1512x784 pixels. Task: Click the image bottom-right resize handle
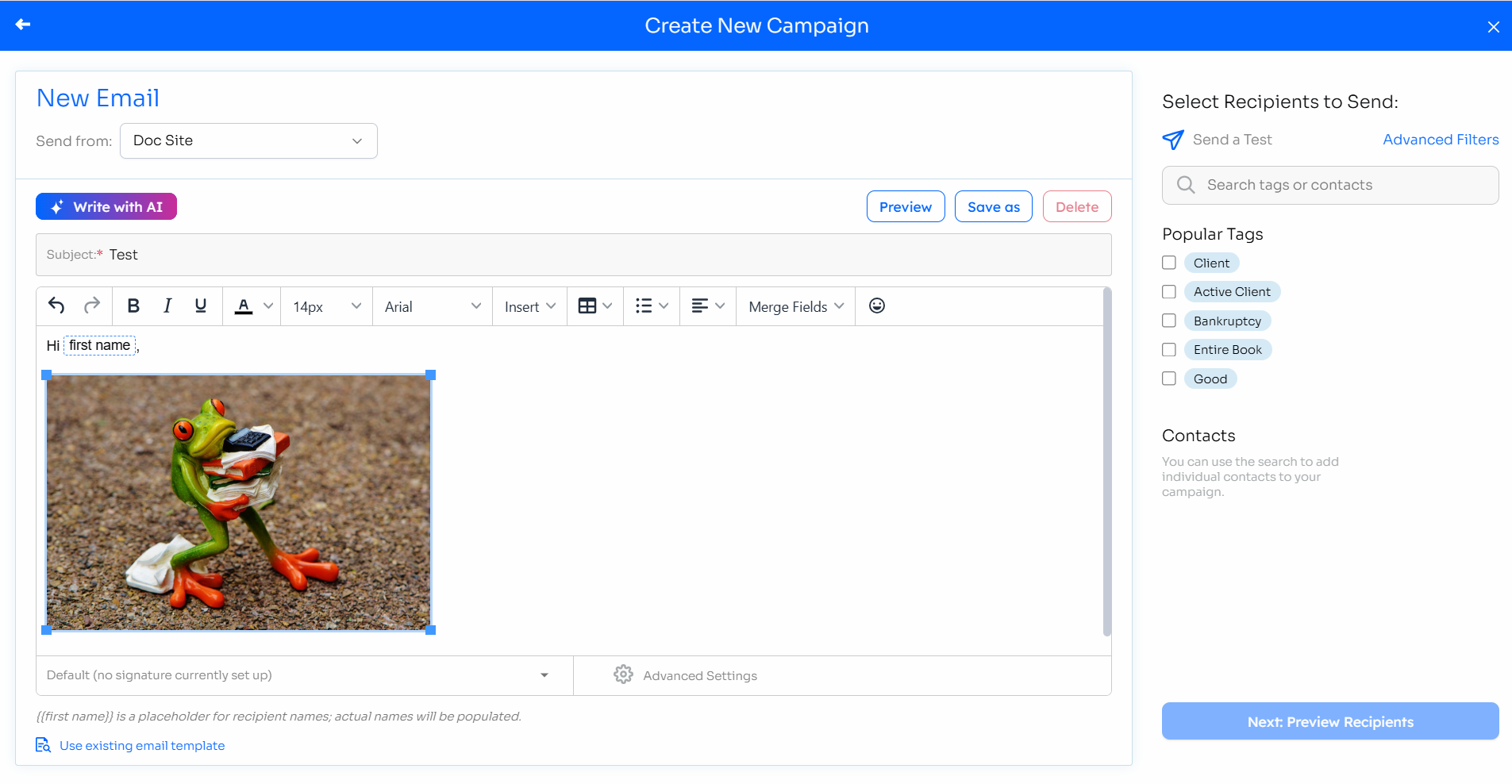coord(431,630)
